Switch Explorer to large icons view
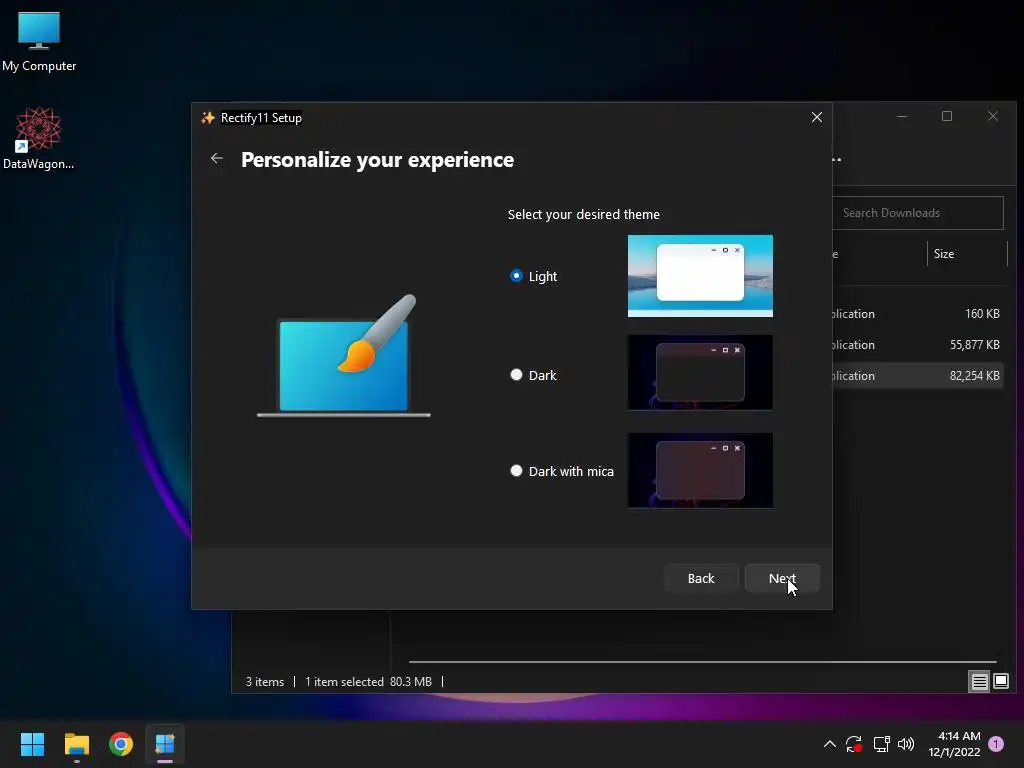The height and width of the screenshot is (768, 1024). pos(1000,682)
